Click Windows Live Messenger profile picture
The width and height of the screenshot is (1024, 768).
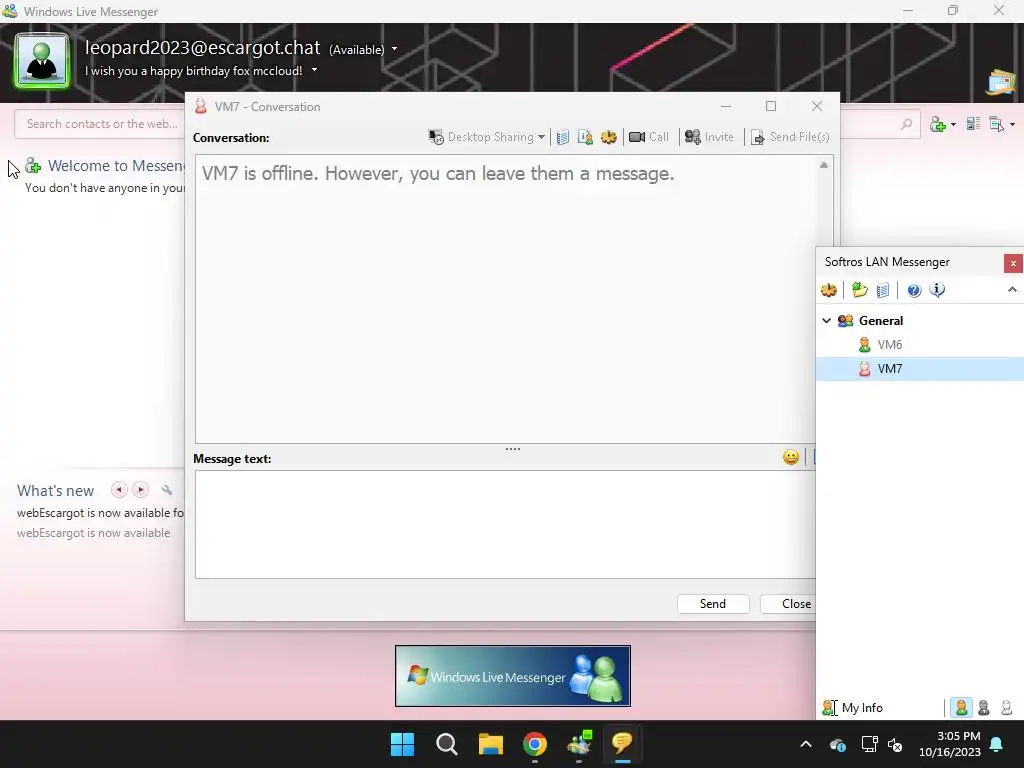click(x=42, y=61)
